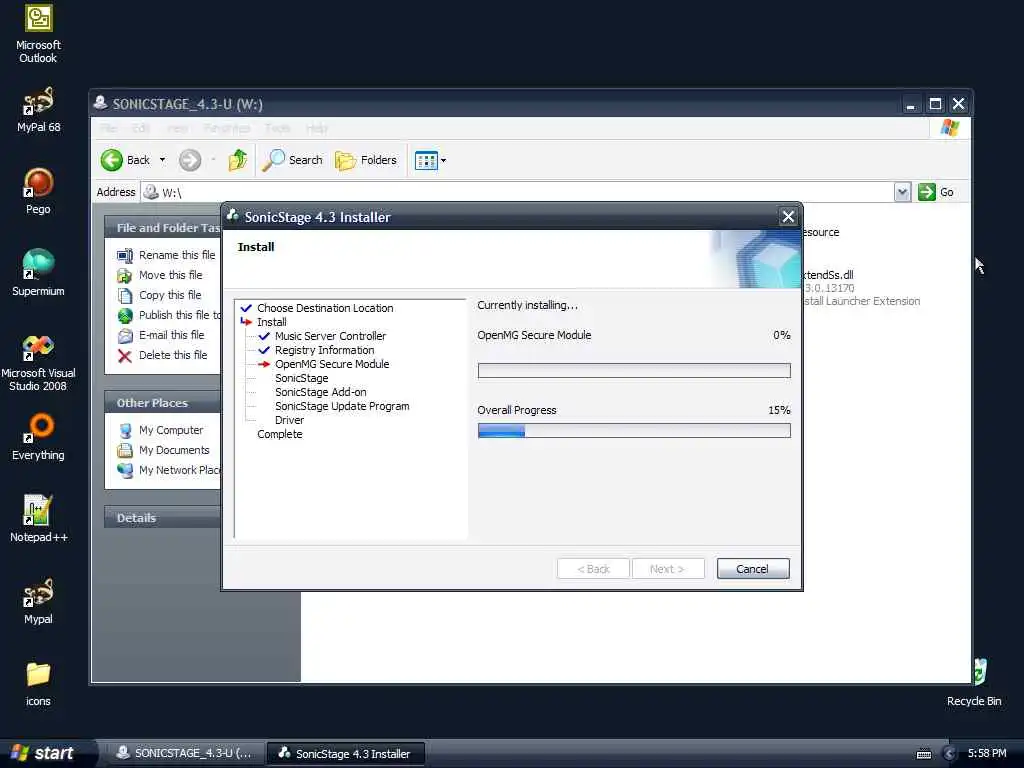Click the keyboard icon in system tray
Image resolution: width=1024 pixels, height=768 pixels.
(924, 754)
